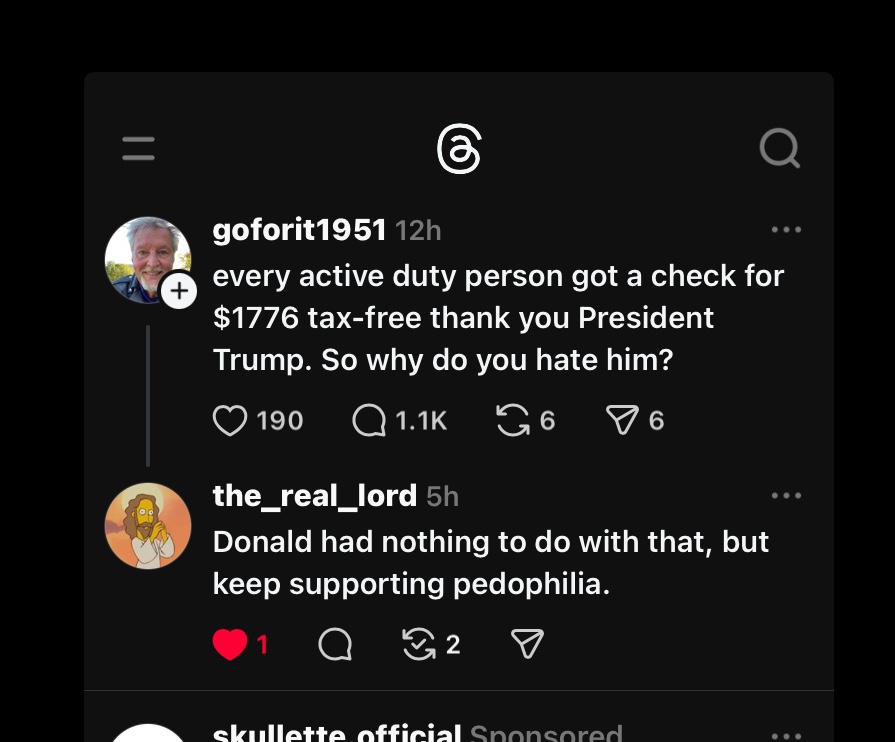Repost goforit1951's post

tap(513, 421)
